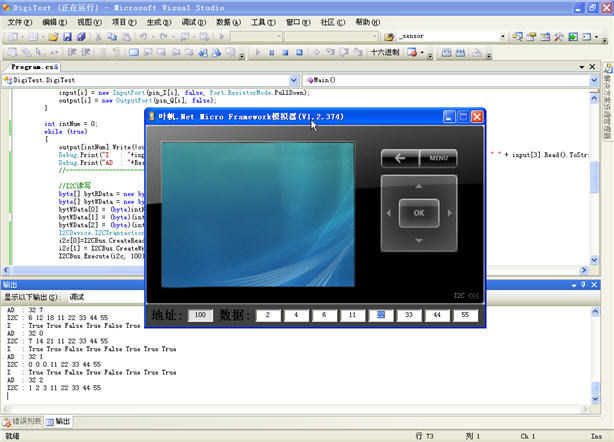The width and height of the screenshot is (614, 442).
Task: Click the editor horizontal scrollbar right arrow
Action: 584,270
